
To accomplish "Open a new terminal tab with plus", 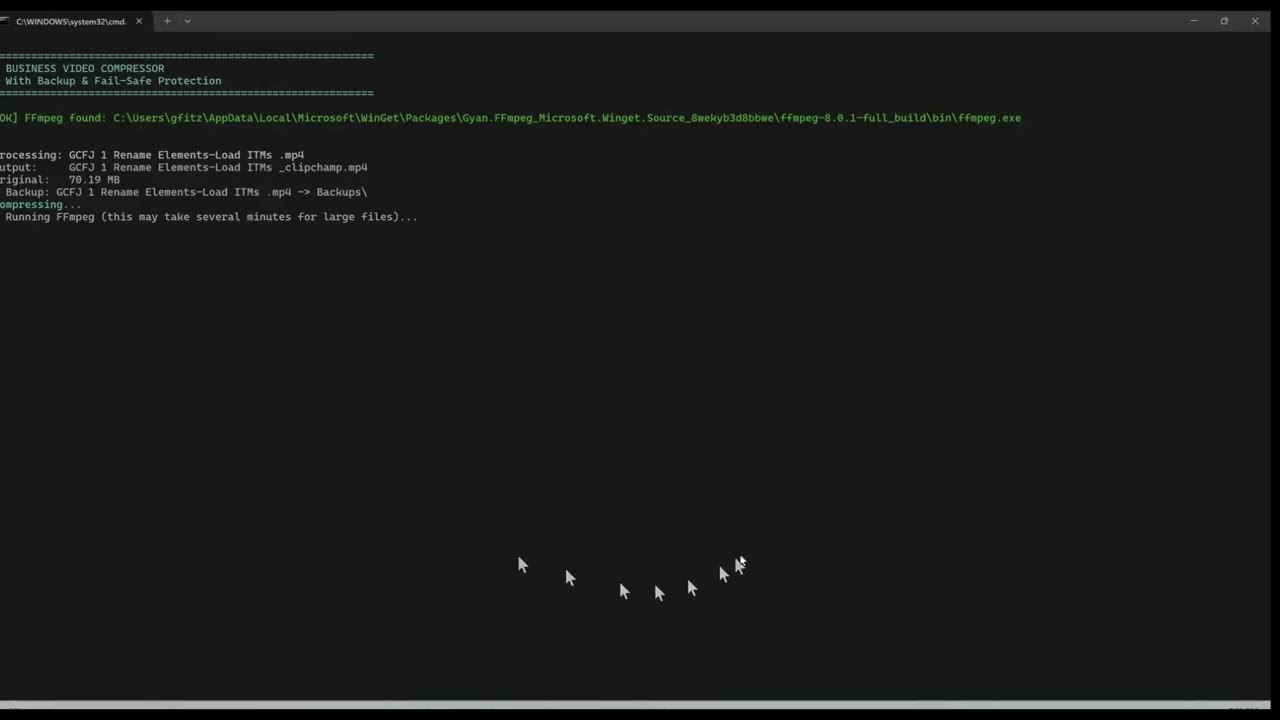I will tap(167, 21).
